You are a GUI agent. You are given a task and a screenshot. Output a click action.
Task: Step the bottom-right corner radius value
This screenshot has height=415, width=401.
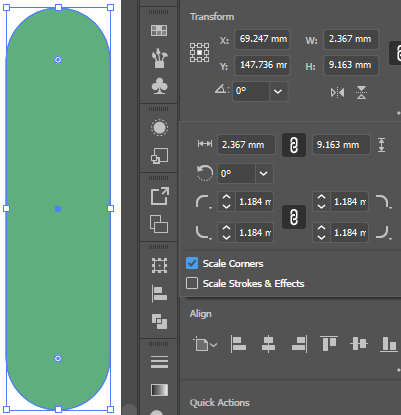point(321,232)
